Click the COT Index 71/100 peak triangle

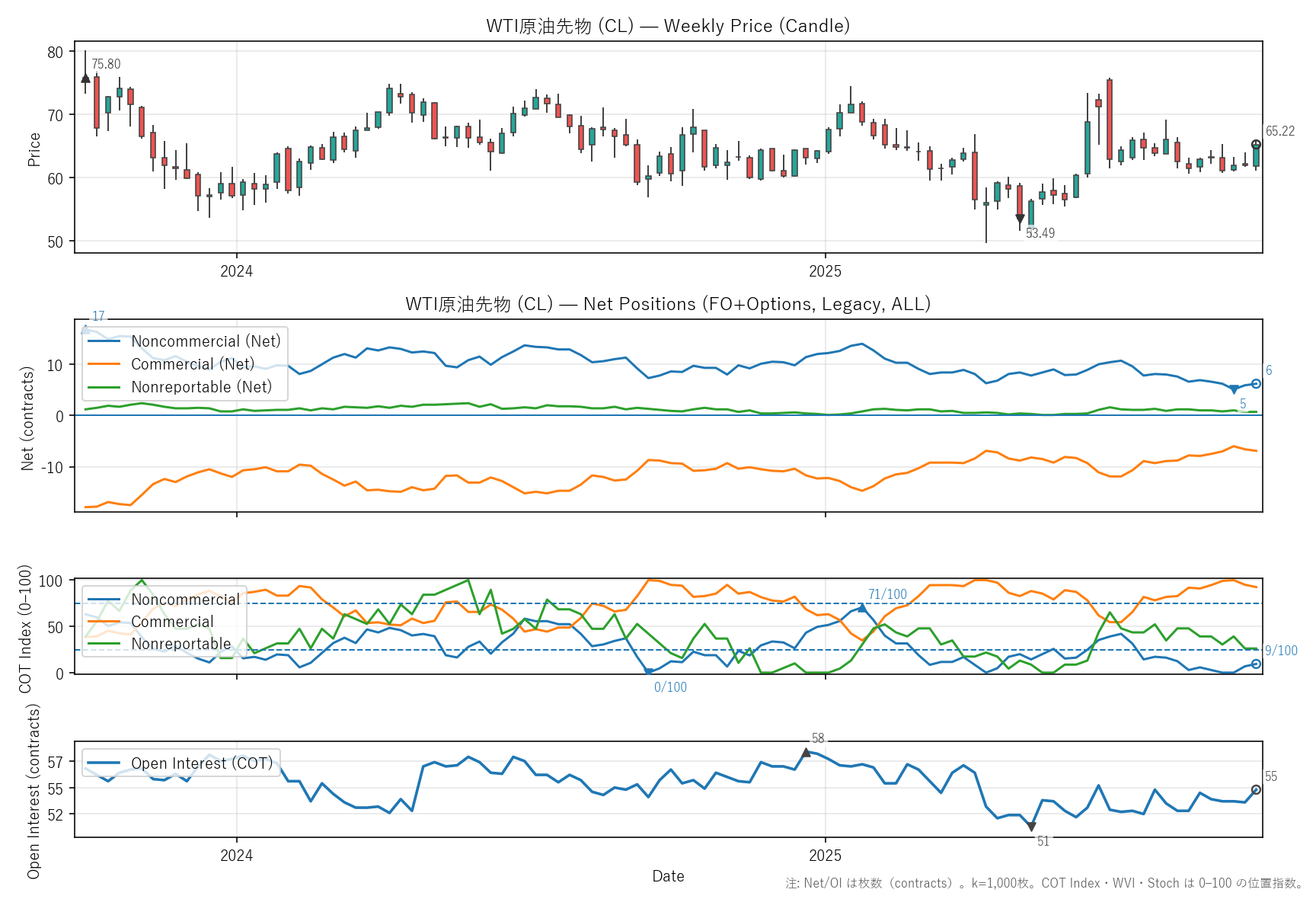[862, 608]
